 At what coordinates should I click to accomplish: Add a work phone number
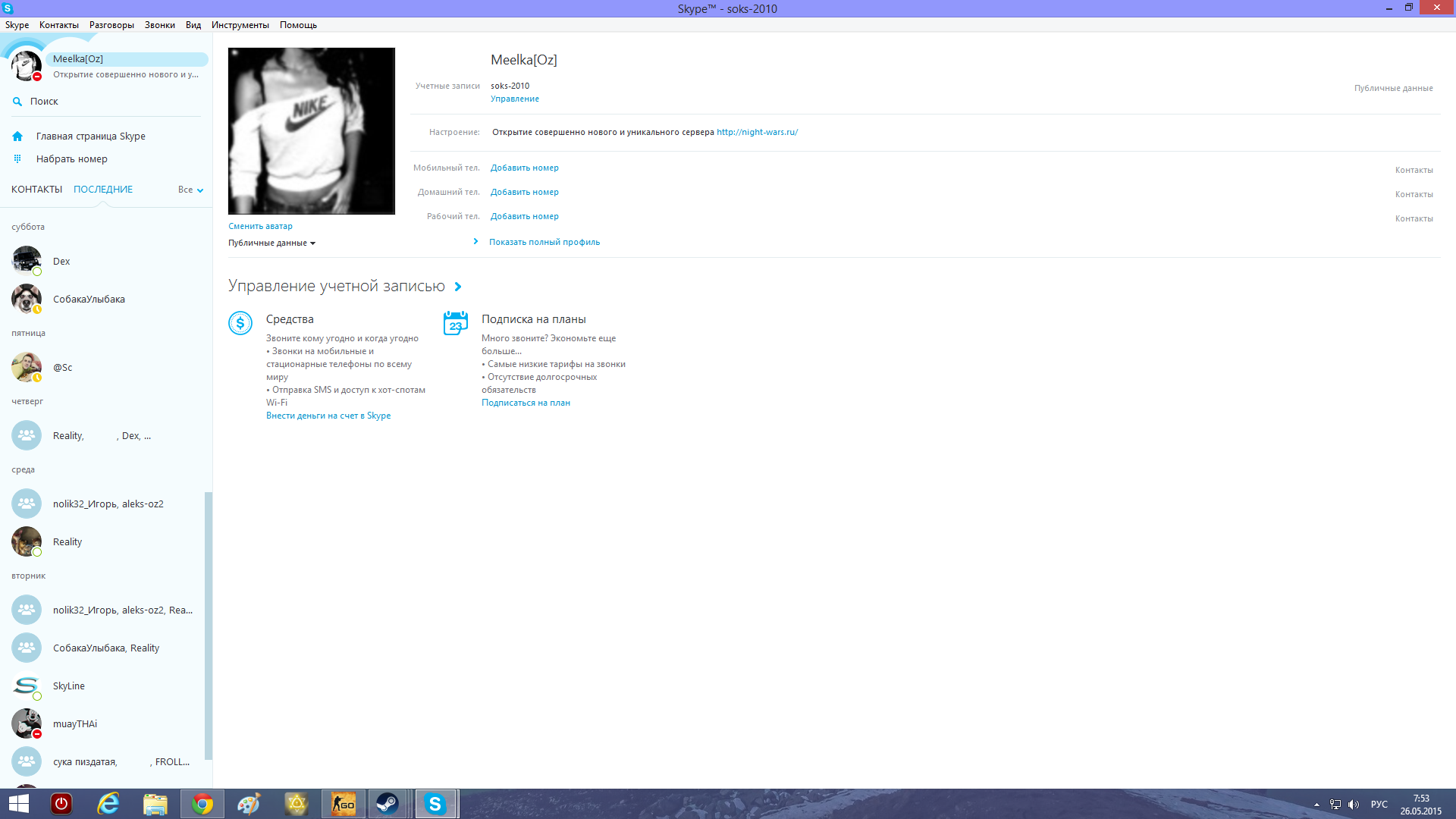(x=524, y=216)
